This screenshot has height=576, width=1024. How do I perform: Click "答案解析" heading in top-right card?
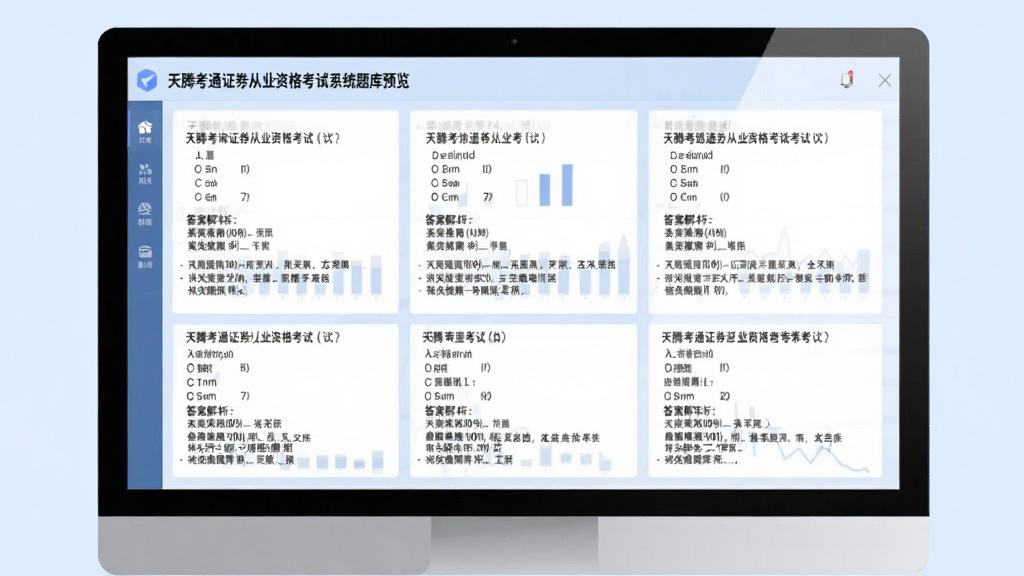pyautogui.click(x=688, y=219)
